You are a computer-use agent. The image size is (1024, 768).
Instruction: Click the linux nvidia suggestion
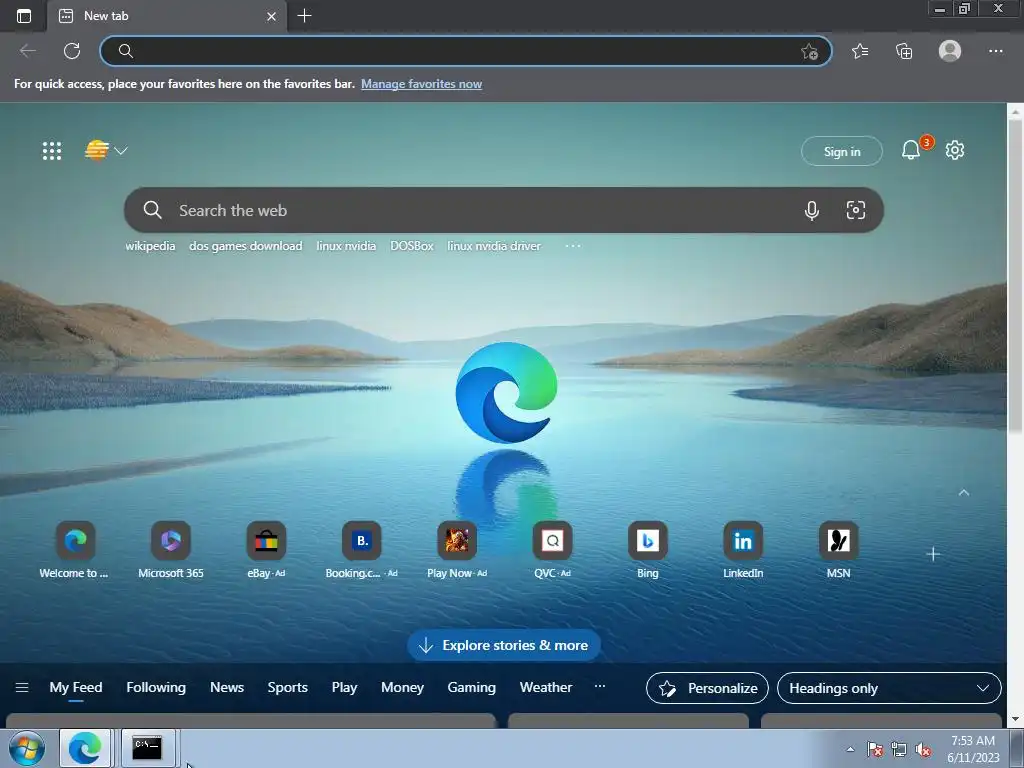(346, 246)
